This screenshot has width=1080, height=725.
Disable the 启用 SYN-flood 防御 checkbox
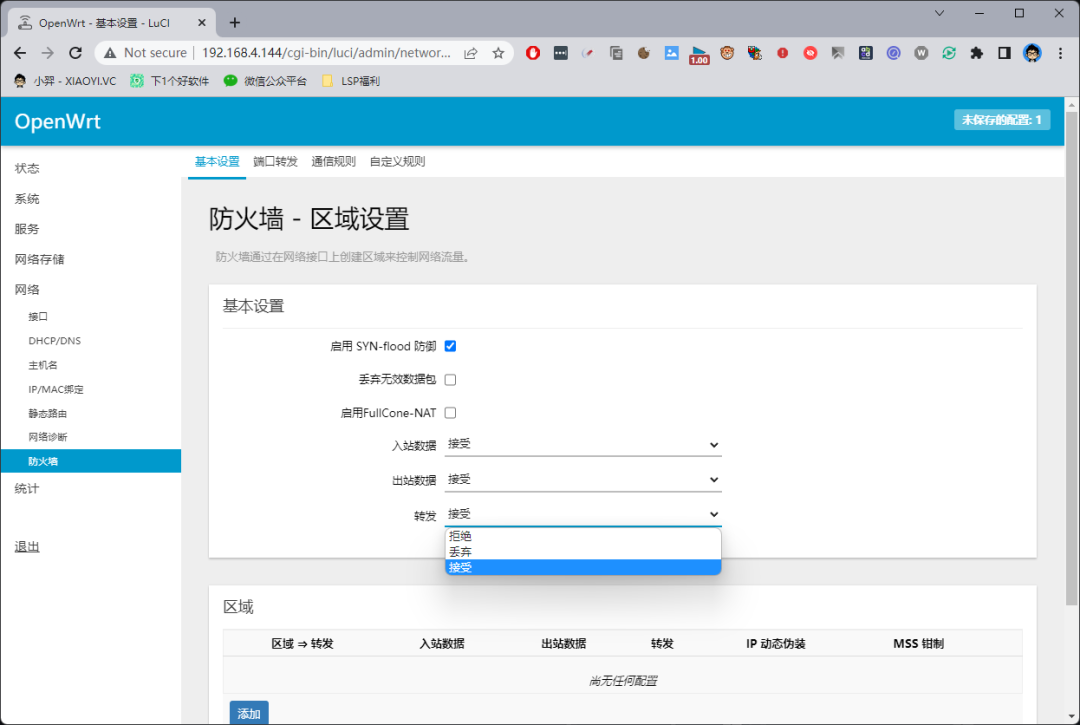tap(450, 346)
